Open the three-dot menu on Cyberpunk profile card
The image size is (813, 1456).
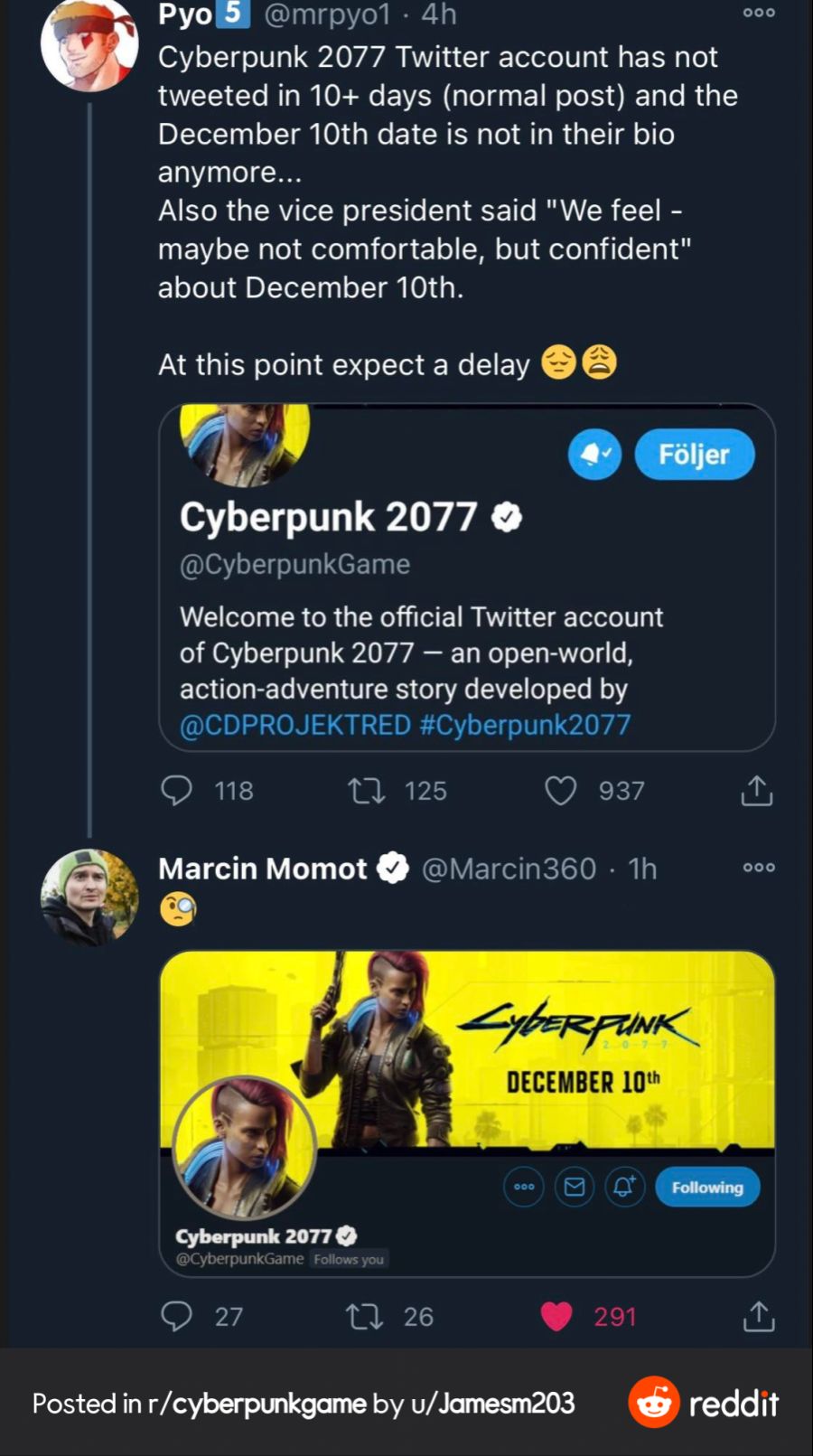point(524,1187)
